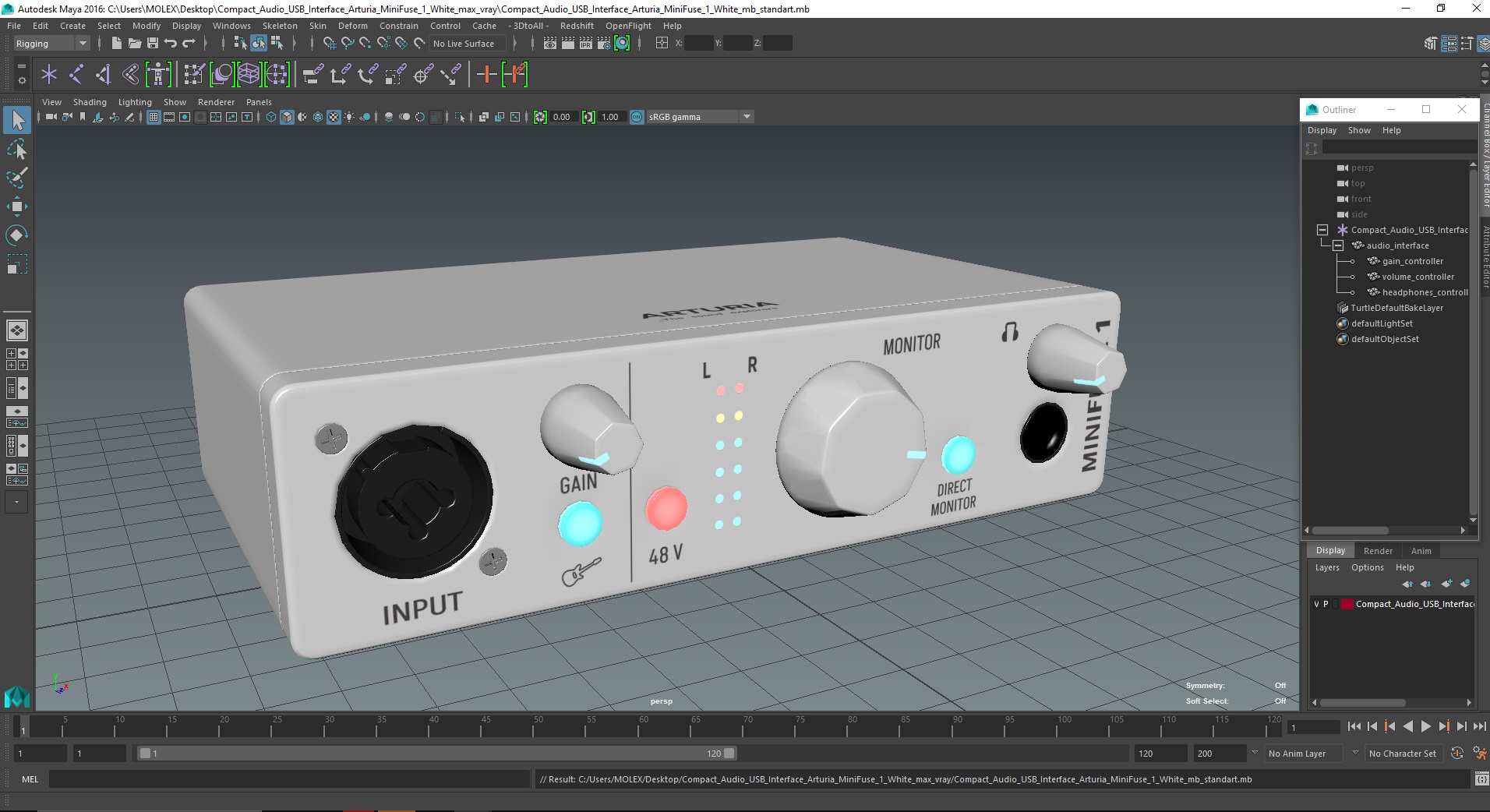
Task: Click the step forward one frame button
Action: (1462, 726)
